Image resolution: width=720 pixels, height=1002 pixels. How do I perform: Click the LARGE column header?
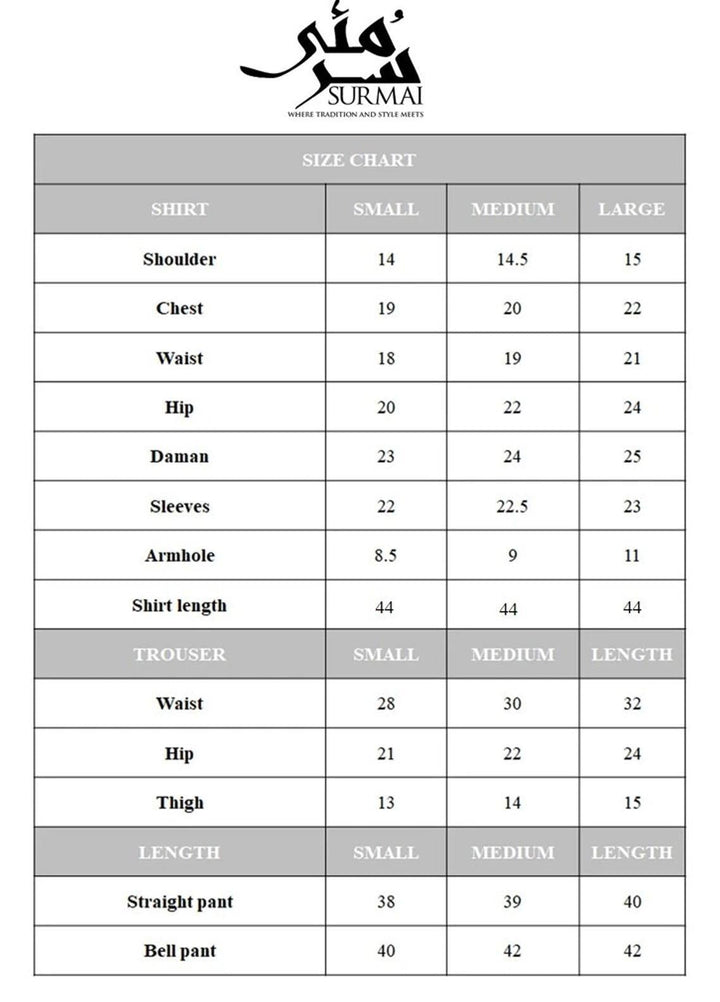click(631, 209)
